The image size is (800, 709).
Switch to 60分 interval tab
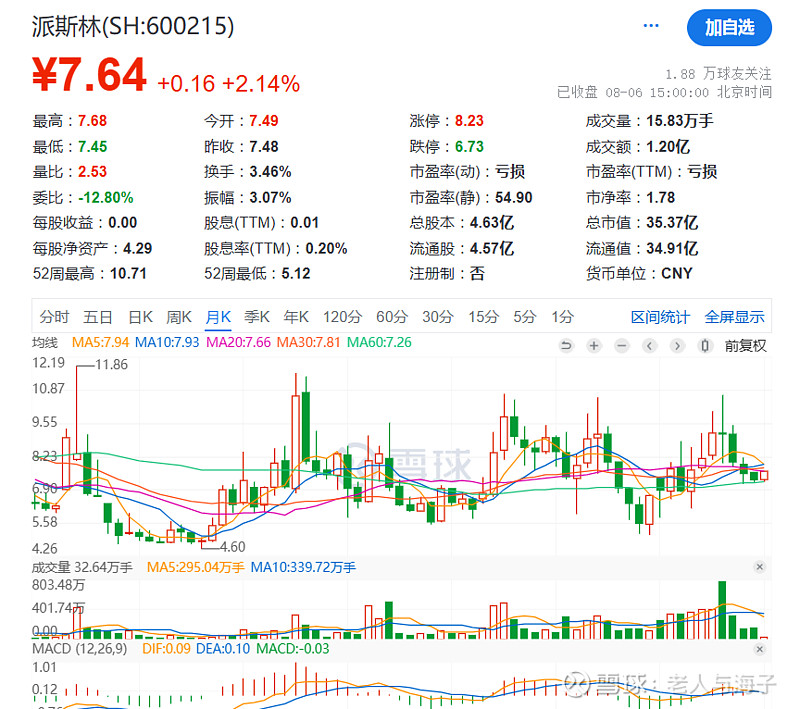[x=392, y=317]
